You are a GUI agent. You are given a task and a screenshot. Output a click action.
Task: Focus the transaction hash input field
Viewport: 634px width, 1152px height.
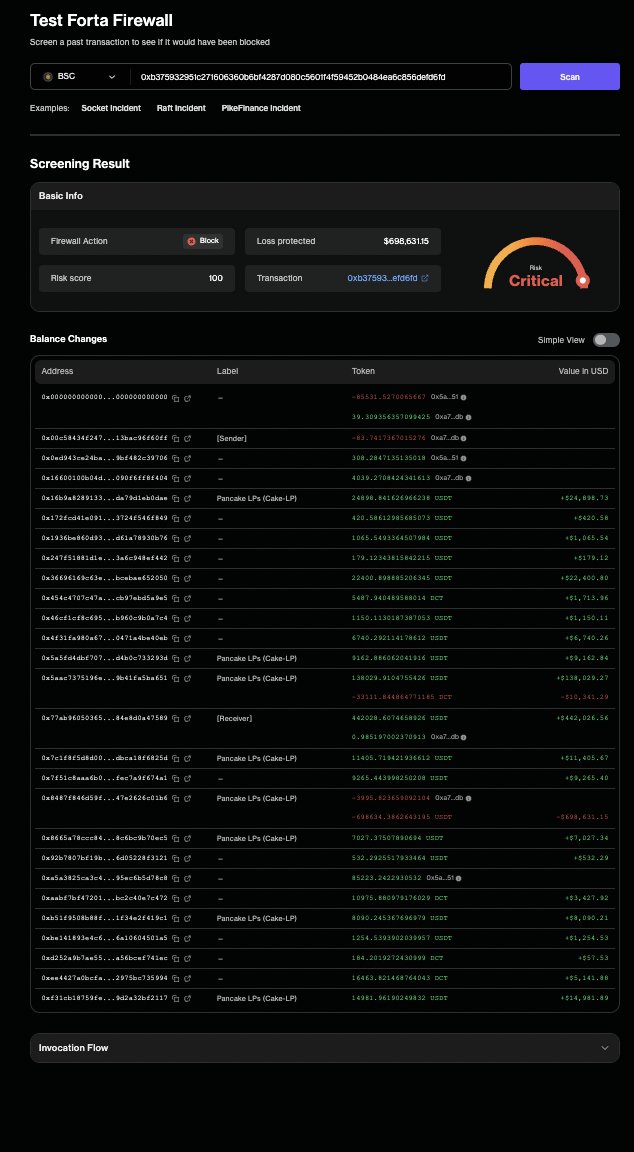pyautogui.click(x=320, y=76)
